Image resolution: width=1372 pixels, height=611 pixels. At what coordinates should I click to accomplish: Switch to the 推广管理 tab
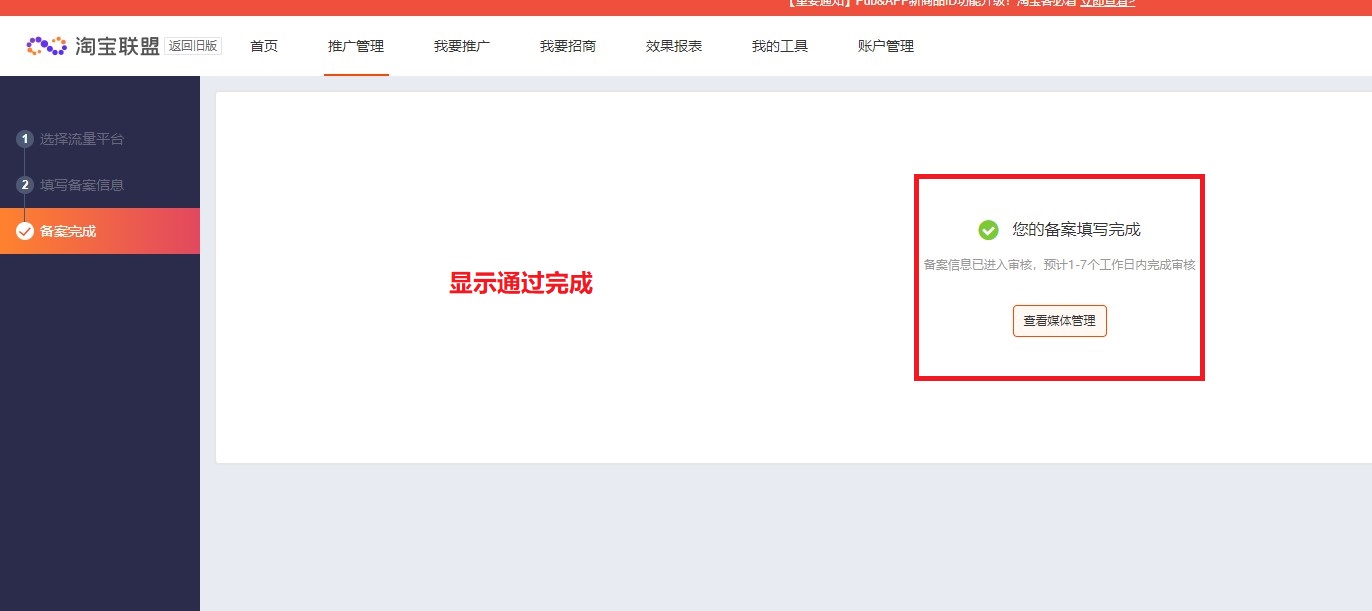(x=356, y=45)
